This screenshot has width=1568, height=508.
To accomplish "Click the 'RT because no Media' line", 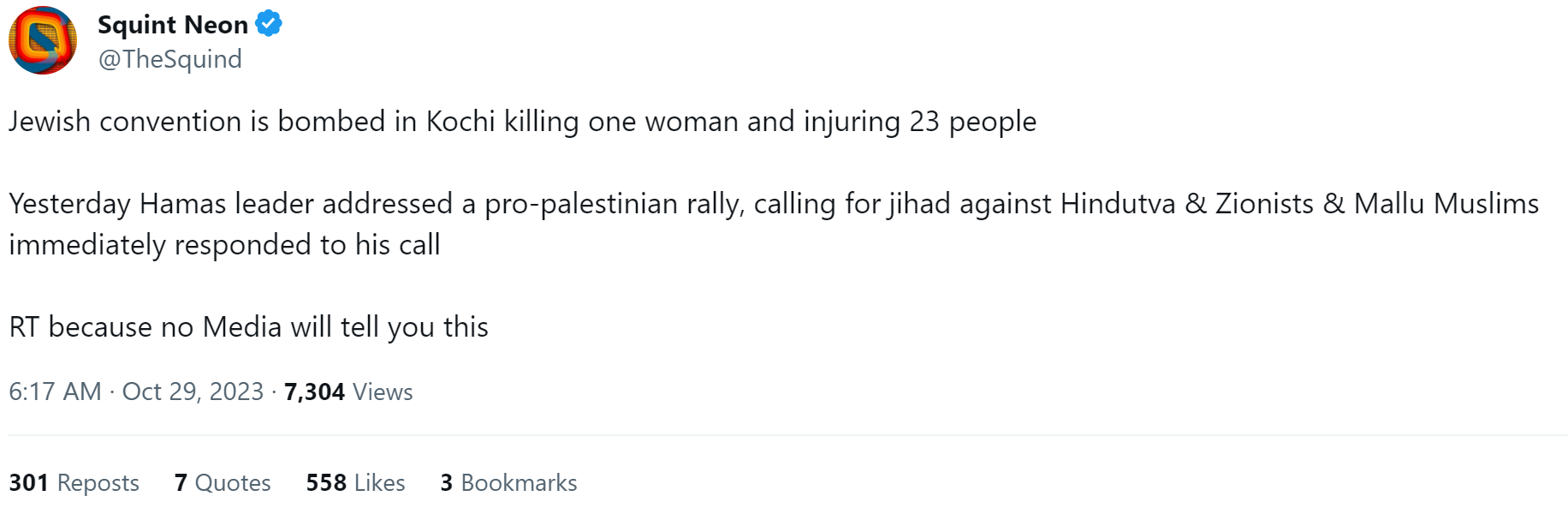I will 249,327.
